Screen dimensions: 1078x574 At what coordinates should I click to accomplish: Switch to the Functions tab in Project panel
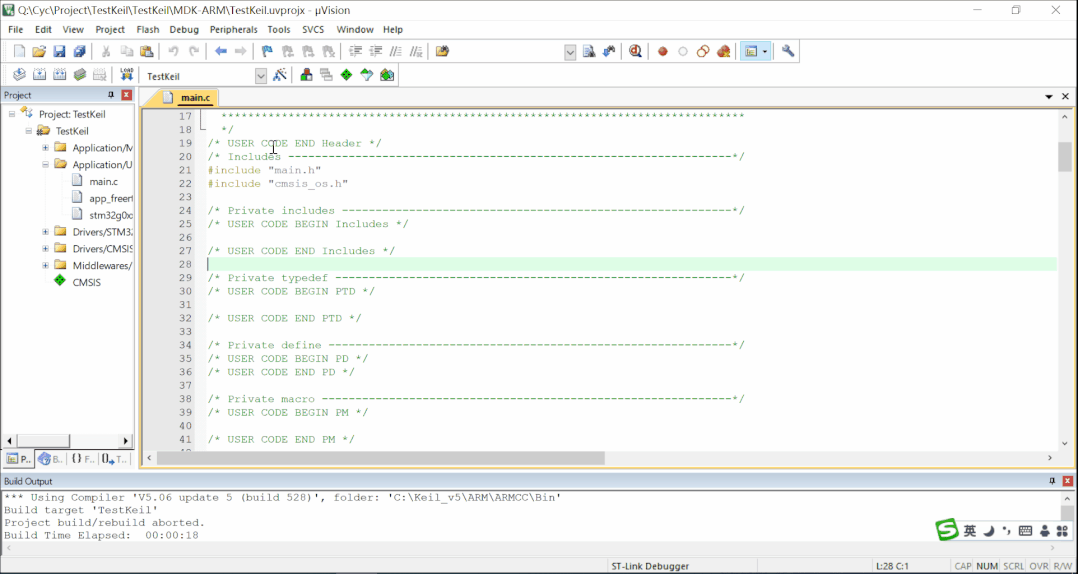(x=82, y=459)
